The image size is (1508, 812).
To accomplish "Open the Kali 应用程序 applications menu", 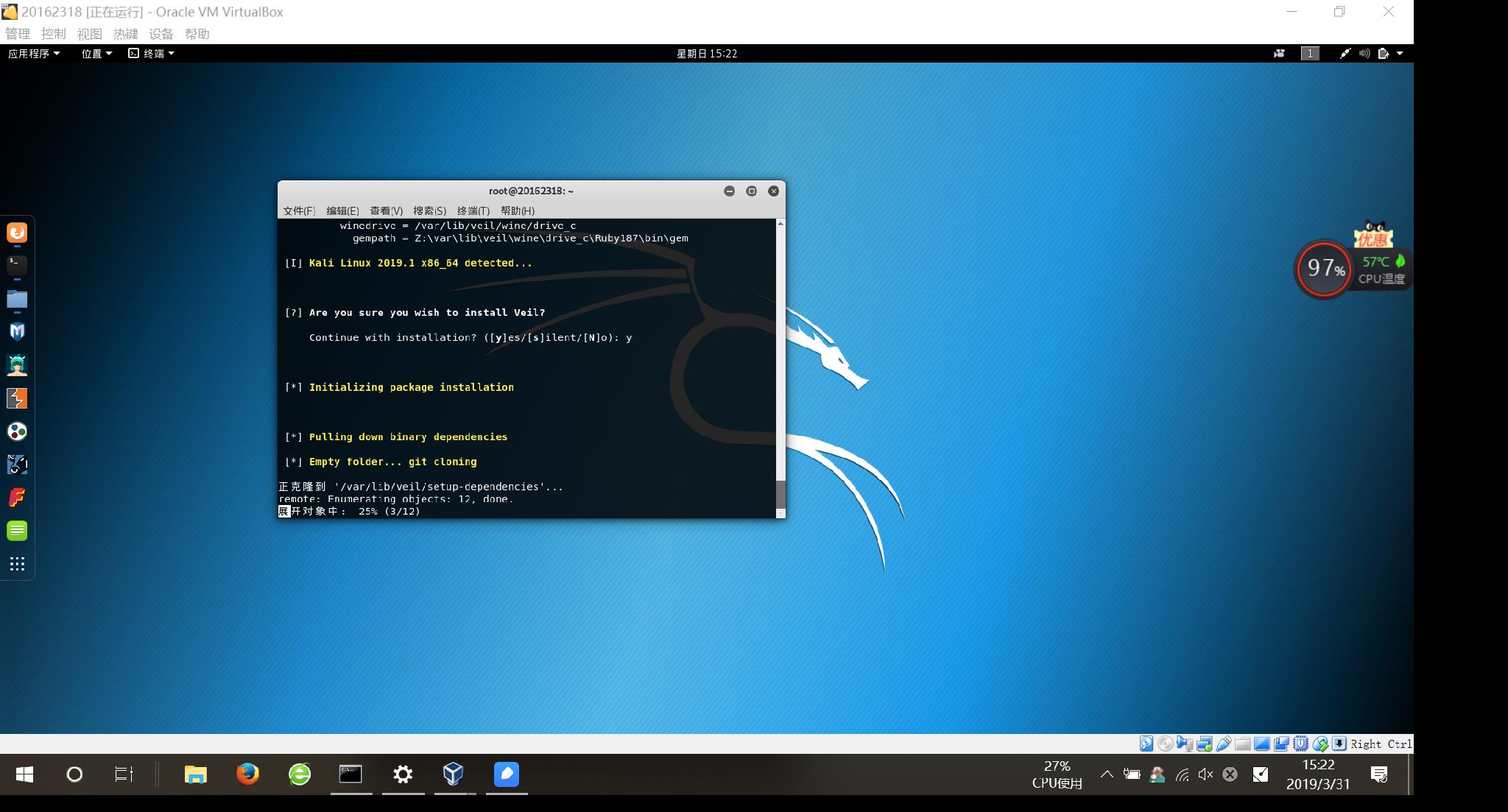I will click(x=34, y=53).
